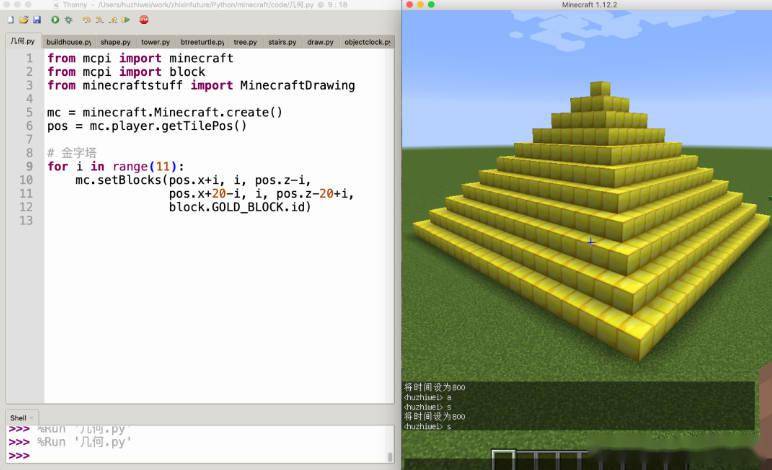Click the line "for i in range(11):"
The width and height of the screenshot is (772, 470).
116,166
